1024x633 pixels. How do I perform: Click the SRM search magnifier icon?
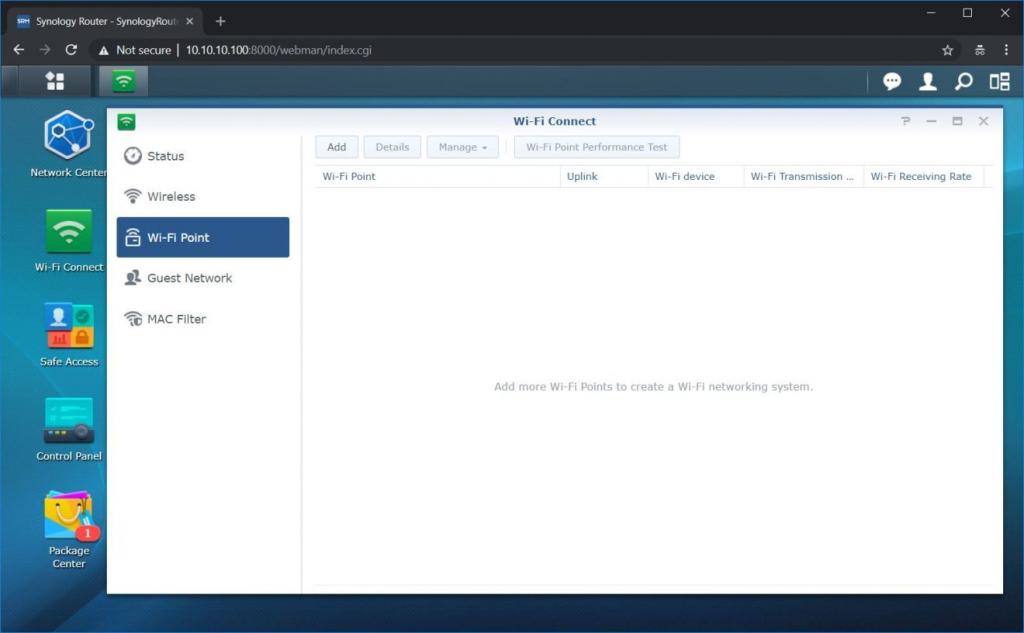point(963,81)
